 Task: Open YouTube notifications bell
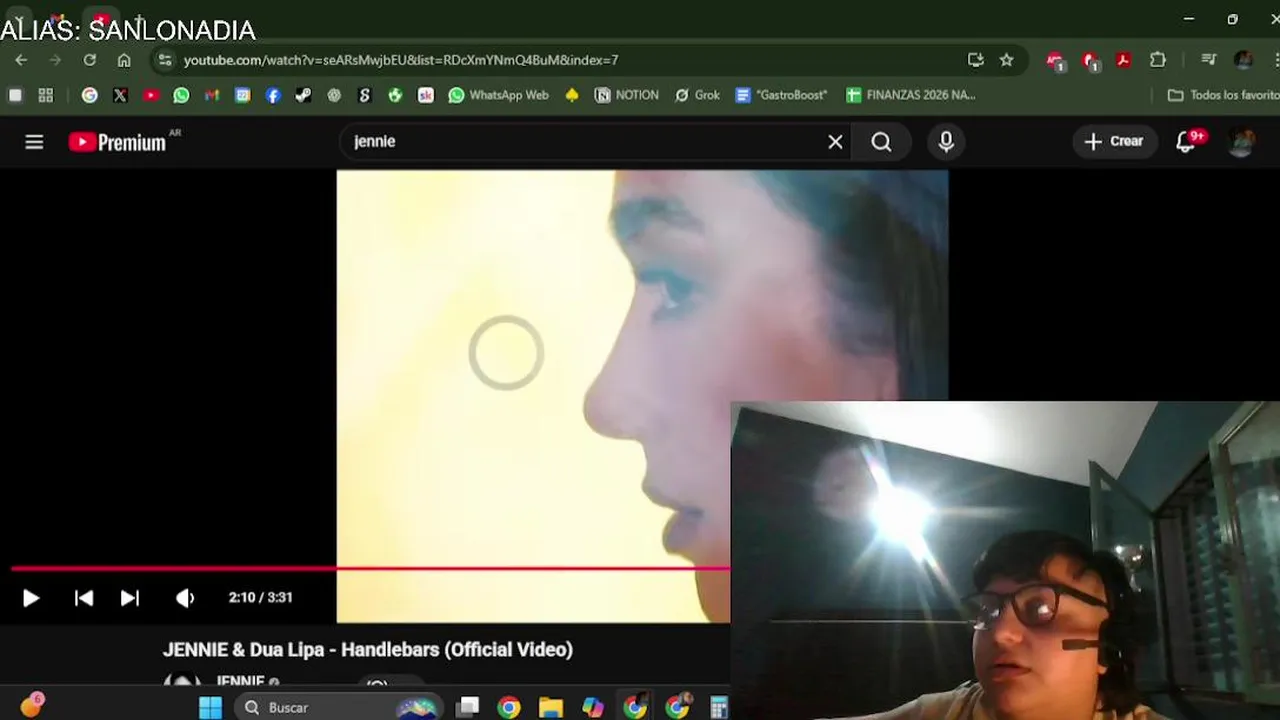1186,142
